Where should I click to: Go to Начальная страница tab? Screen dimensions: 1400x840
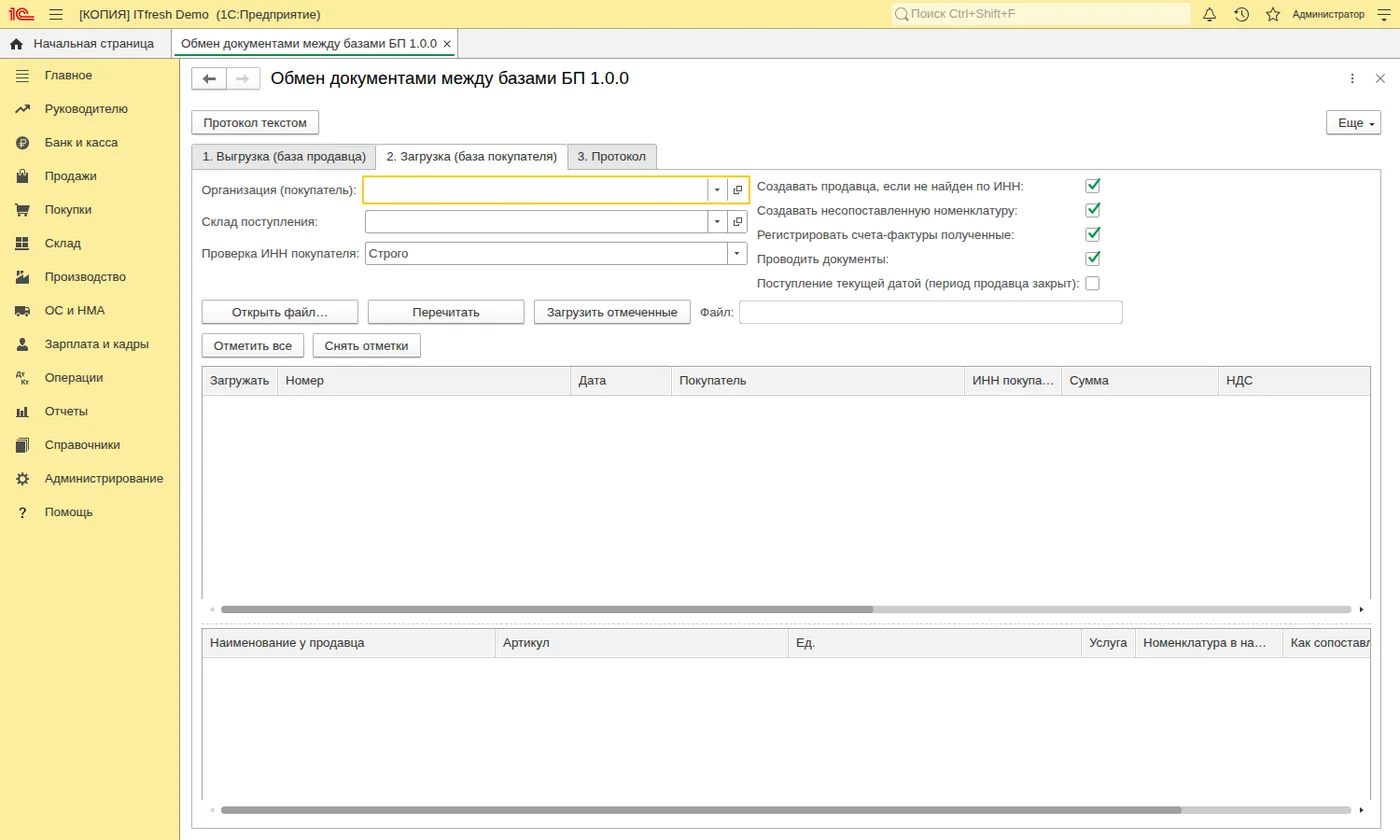point(84,44)
